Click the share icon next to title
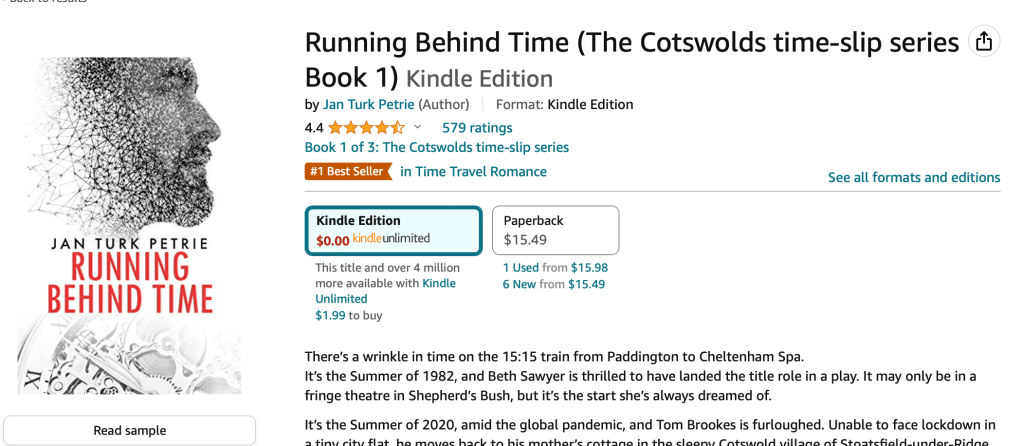The image size is (1022, 446). click(984, 41)
